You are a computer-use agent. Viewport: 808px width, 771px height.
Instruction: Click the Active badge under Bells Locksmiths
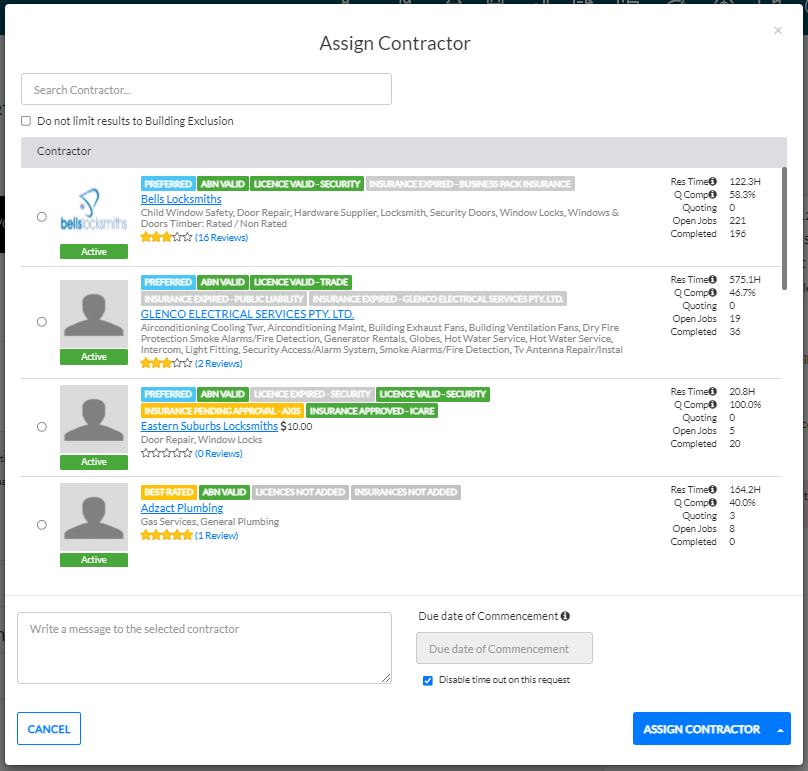94,252
